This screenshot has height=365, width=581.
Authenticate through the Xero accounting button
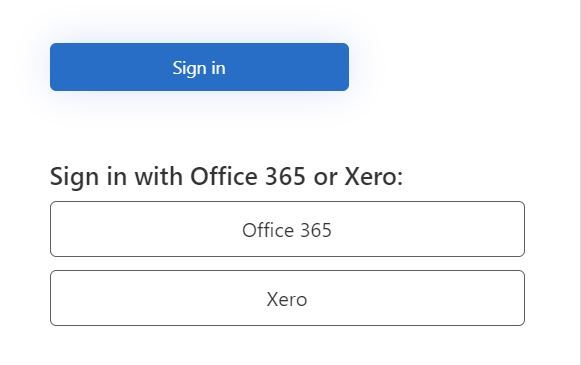coord(288,298)
